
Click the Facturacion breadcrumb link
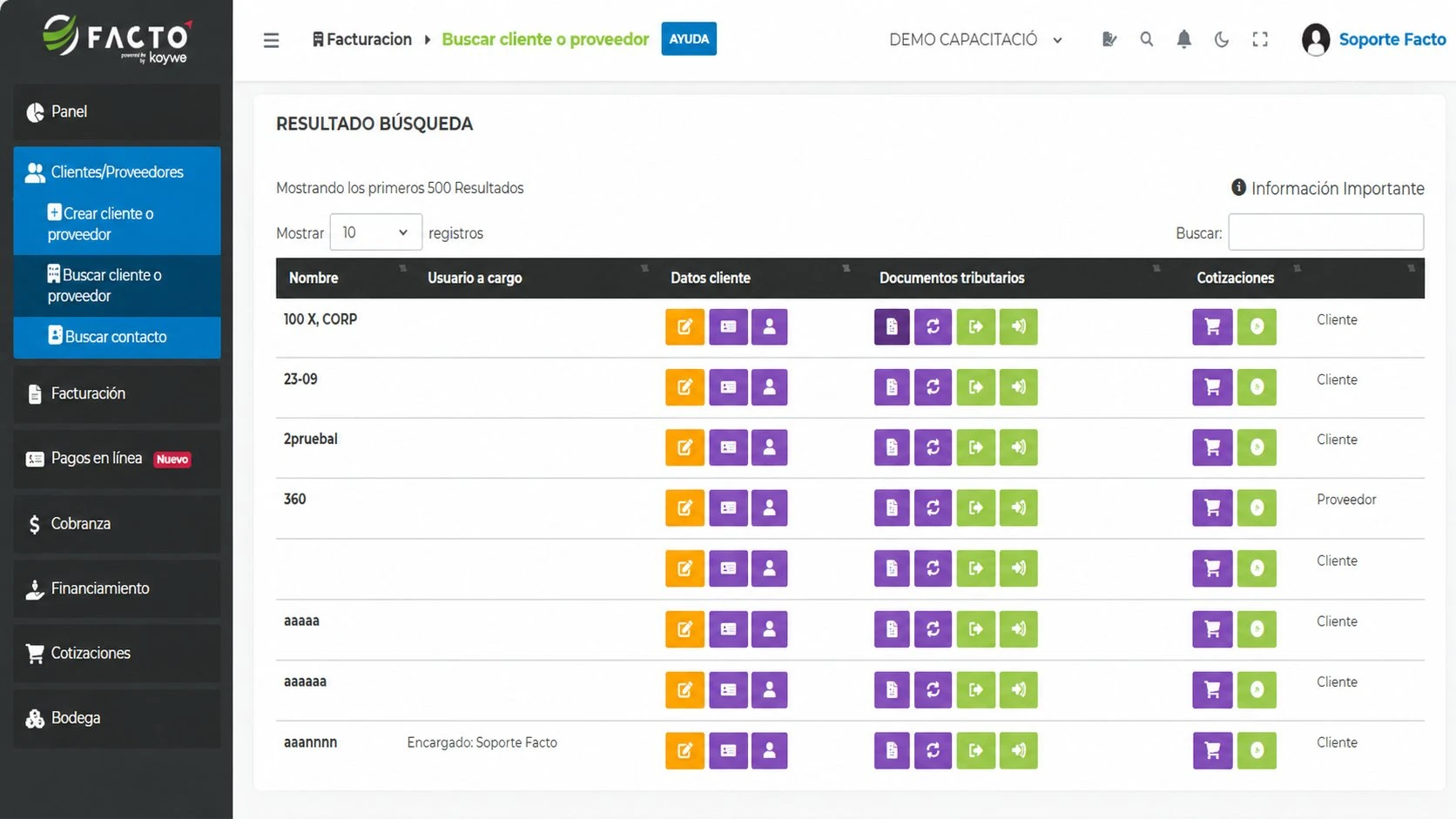click(x=362, y=39)
